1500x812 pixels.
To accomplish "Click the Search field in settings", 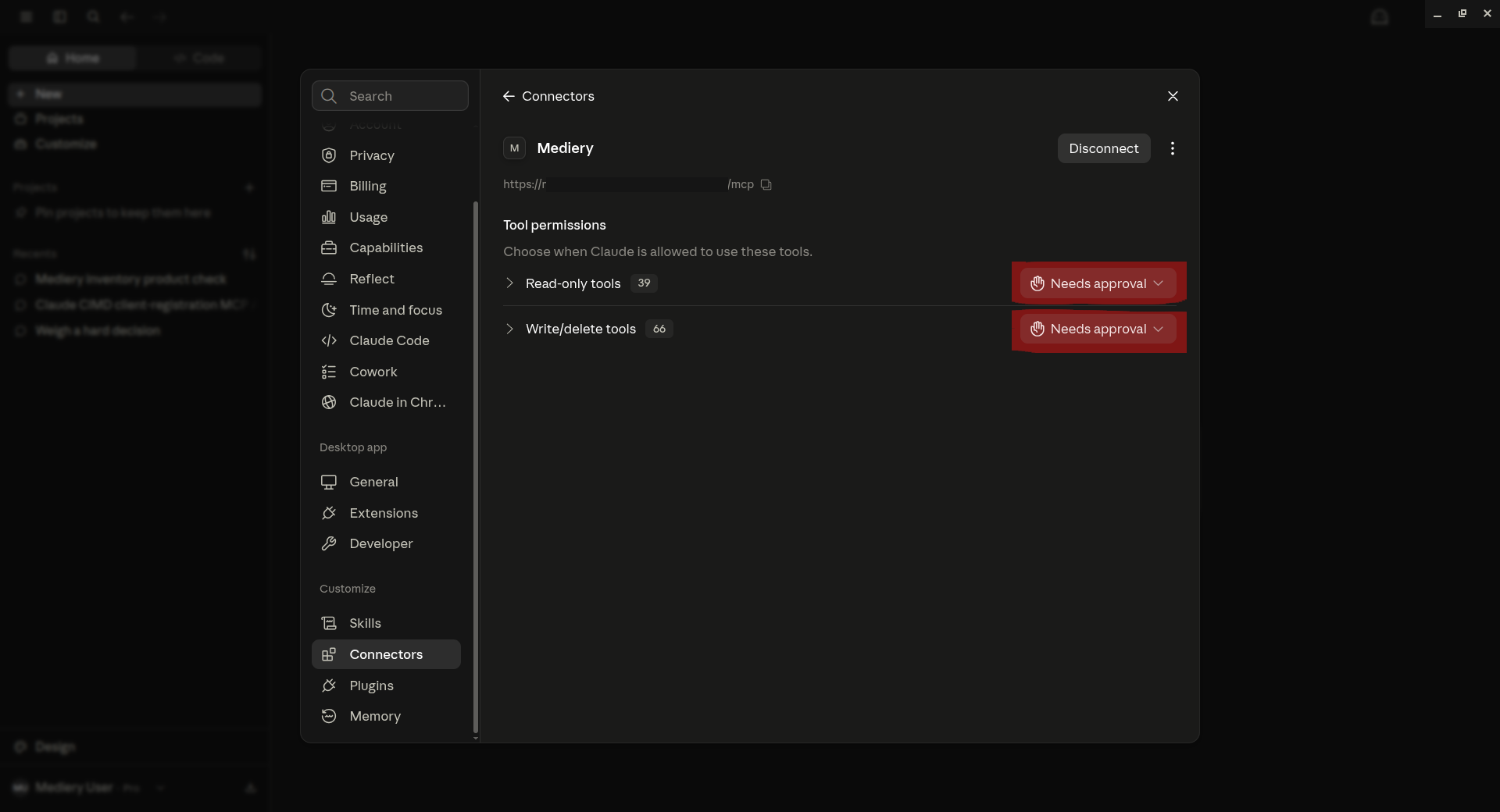I will (390, 96).
